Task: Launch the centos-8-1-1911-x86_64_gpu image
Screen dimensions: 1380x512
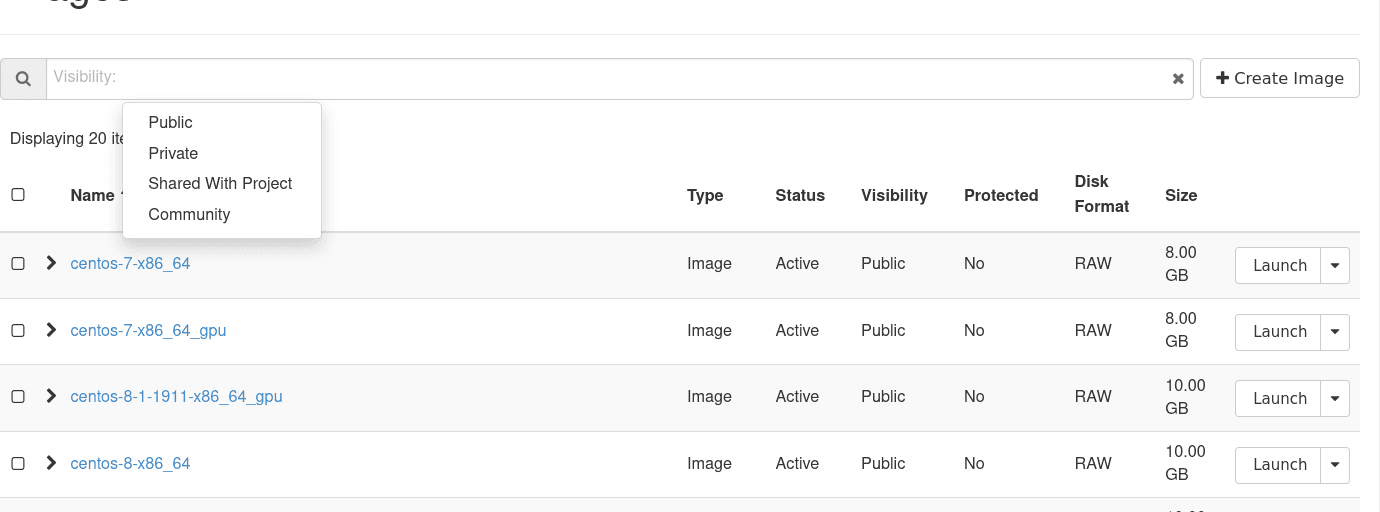Action: [1279, 398]
